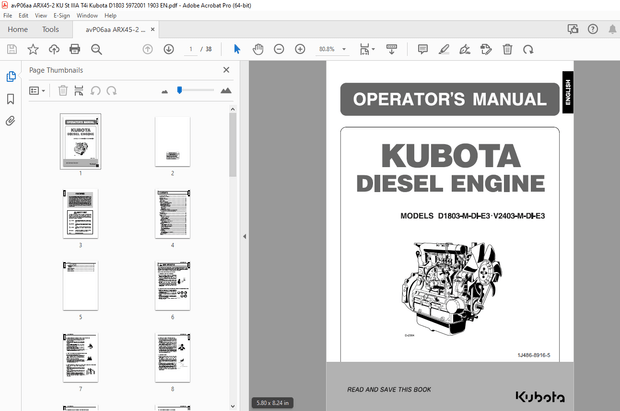Open the Edit menu
This screenshot has width=620, height=411.
23,15
